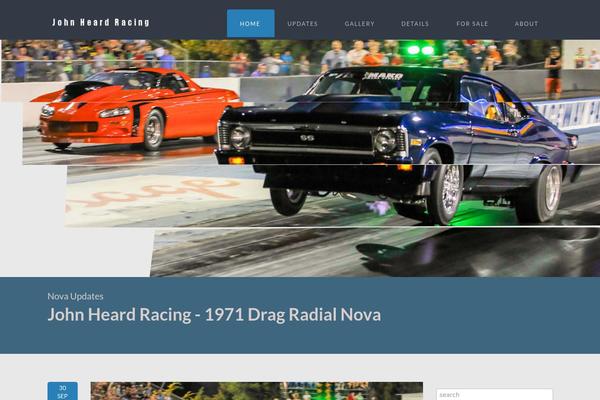Open the Gallery page
The image size is (600, 400).
[359, 23]
